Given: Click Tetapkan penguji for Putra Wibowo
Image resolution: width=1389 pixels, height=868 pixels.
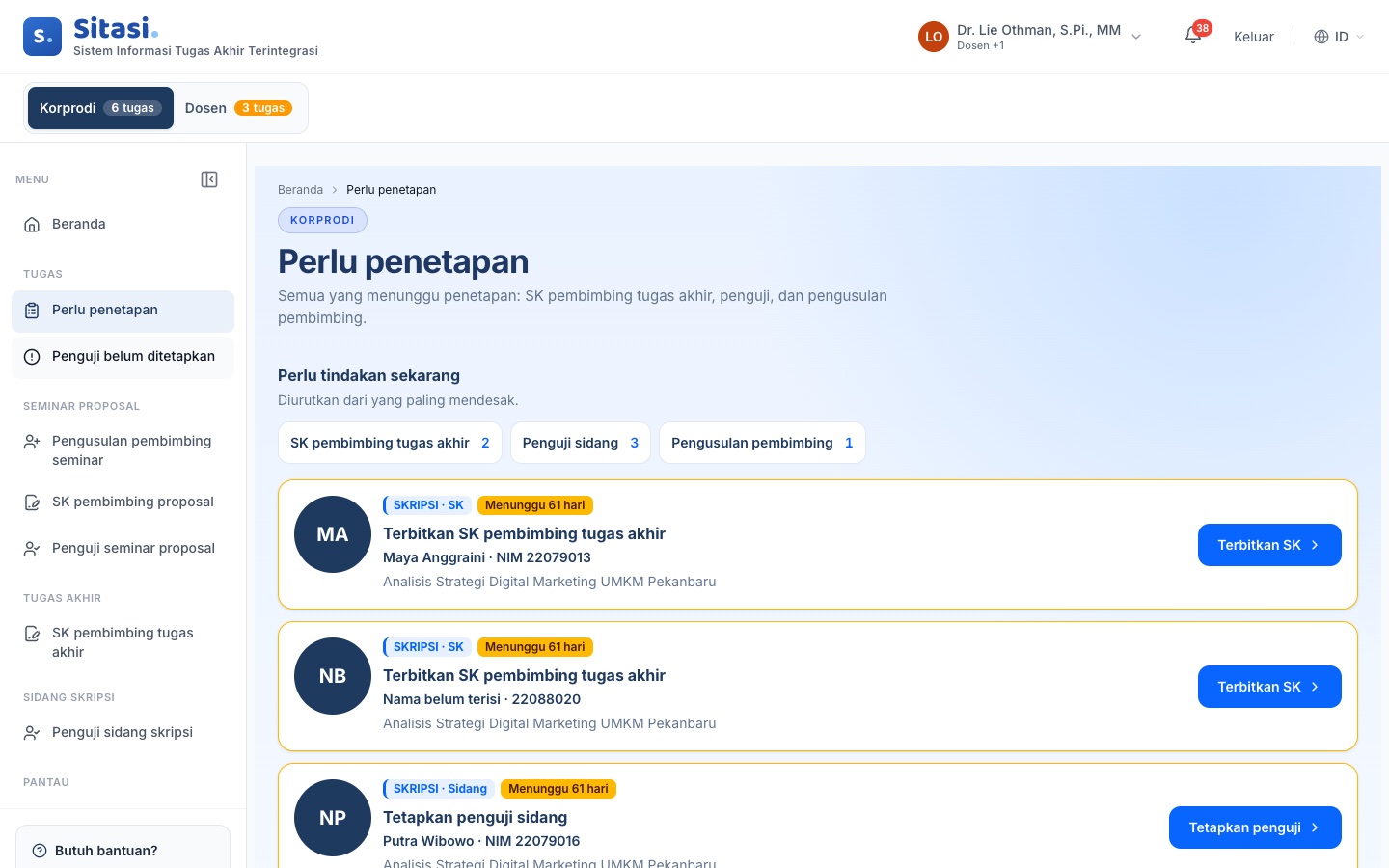Looking at the screenshot, I should 1255,827.
